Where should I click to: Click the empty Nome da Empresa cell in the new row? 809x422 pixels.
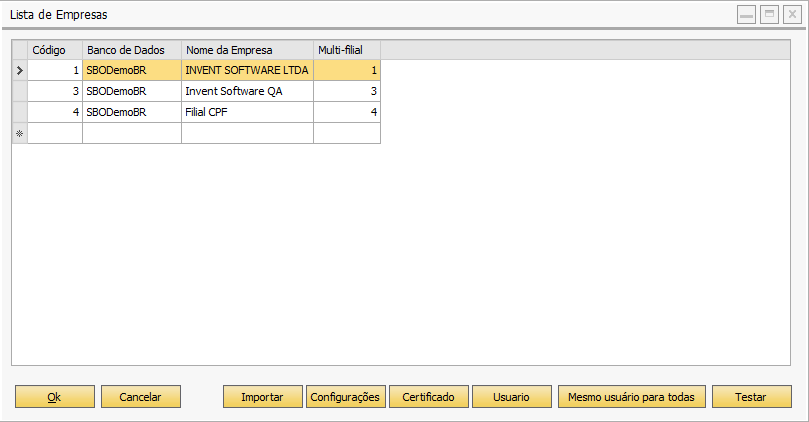coord(248,133)
